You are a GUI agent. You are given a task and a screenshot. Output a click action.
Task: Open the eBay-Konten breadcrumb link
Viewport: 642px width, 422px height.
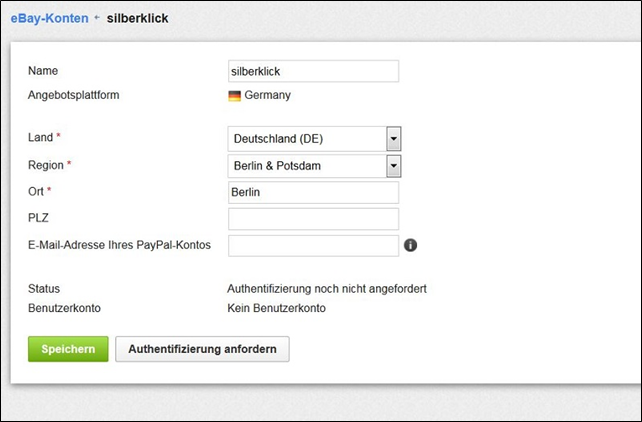[50, 18]
